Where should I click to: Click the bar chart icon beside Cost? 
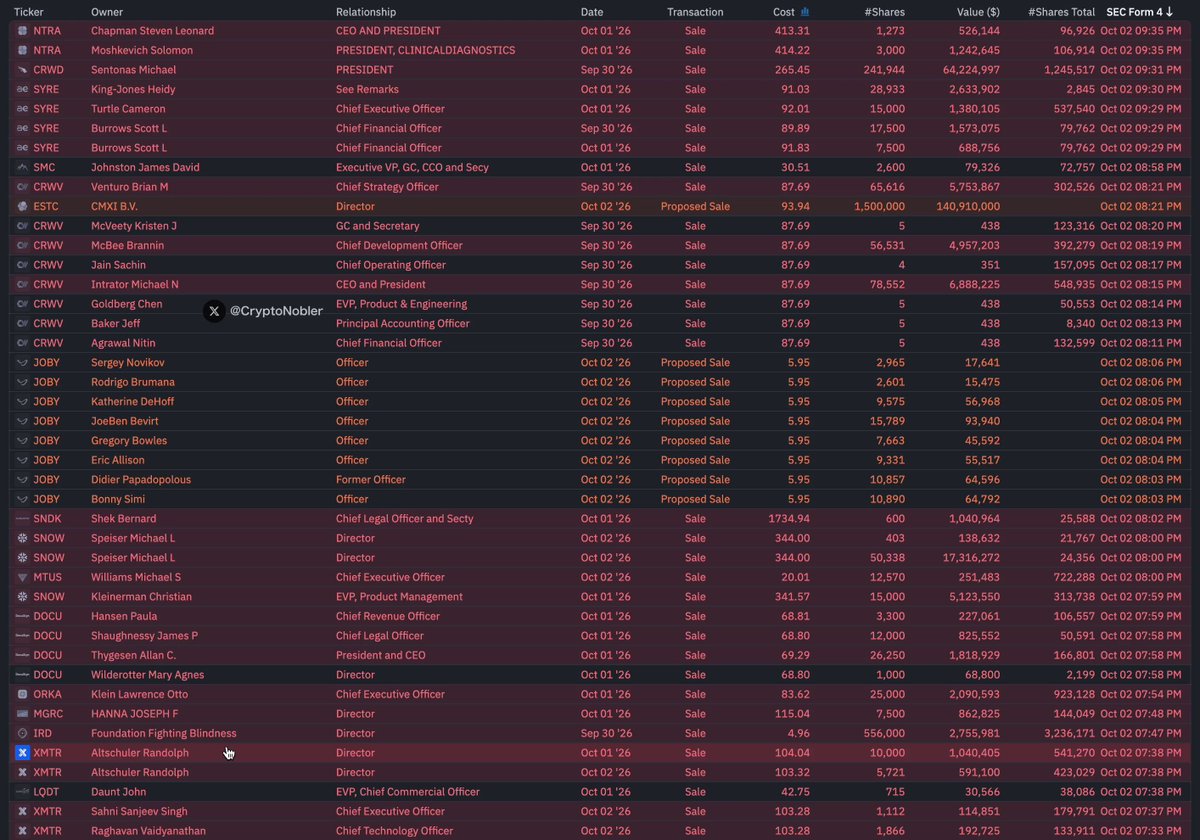pos(806,12)
